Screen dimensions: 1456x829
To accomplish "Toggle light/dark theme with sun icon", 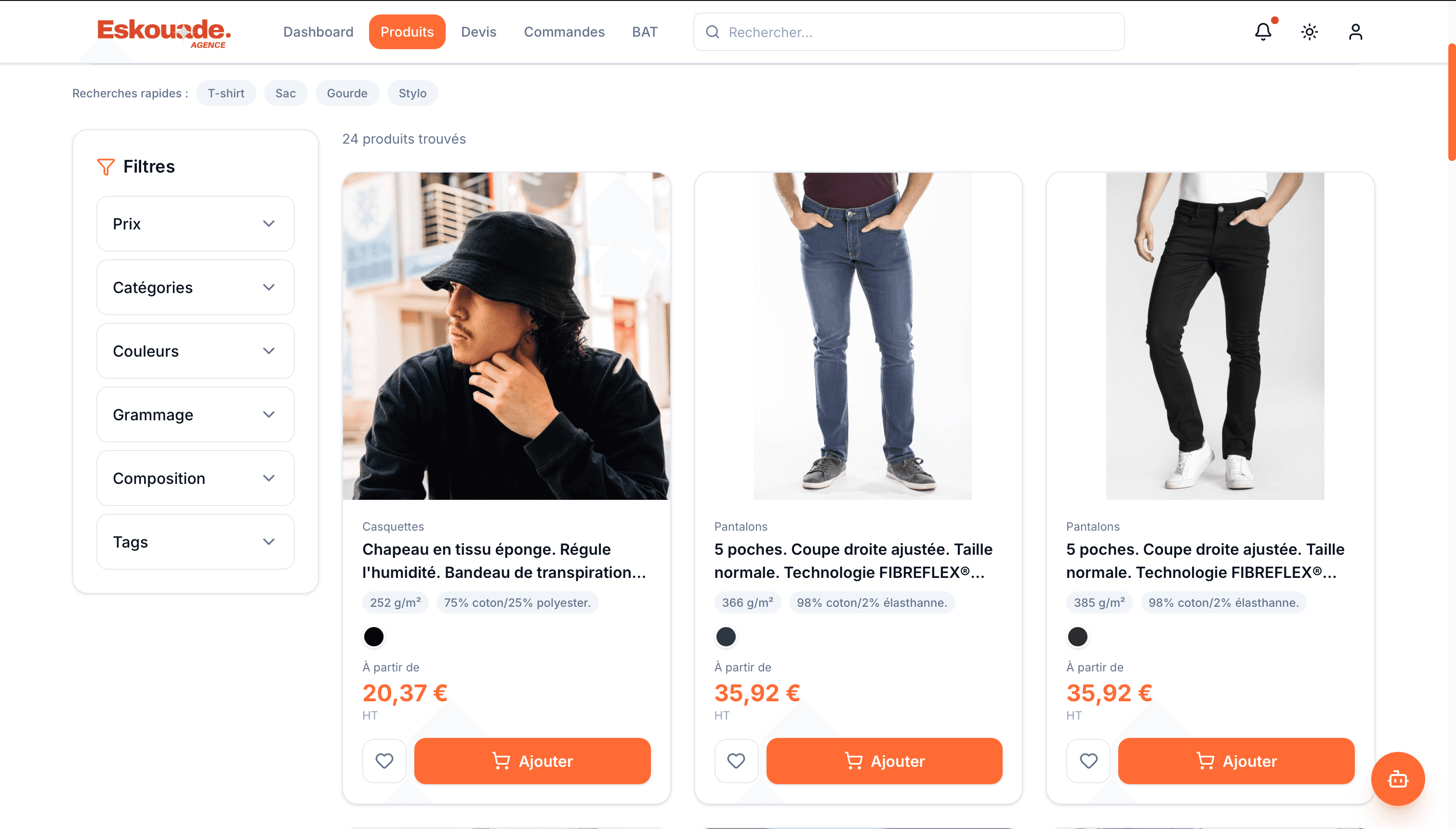I will tap(1309, 32).
